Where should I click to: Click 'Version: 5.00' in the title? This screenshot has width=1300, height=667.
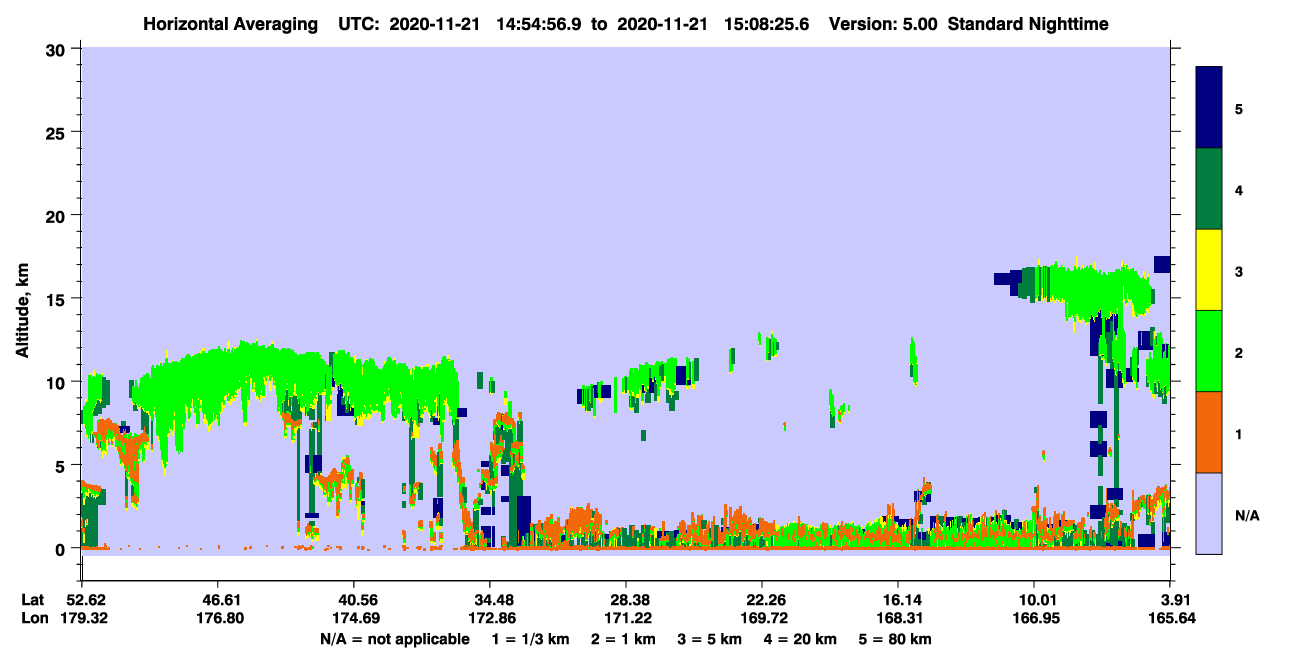[x=881, y=23]
